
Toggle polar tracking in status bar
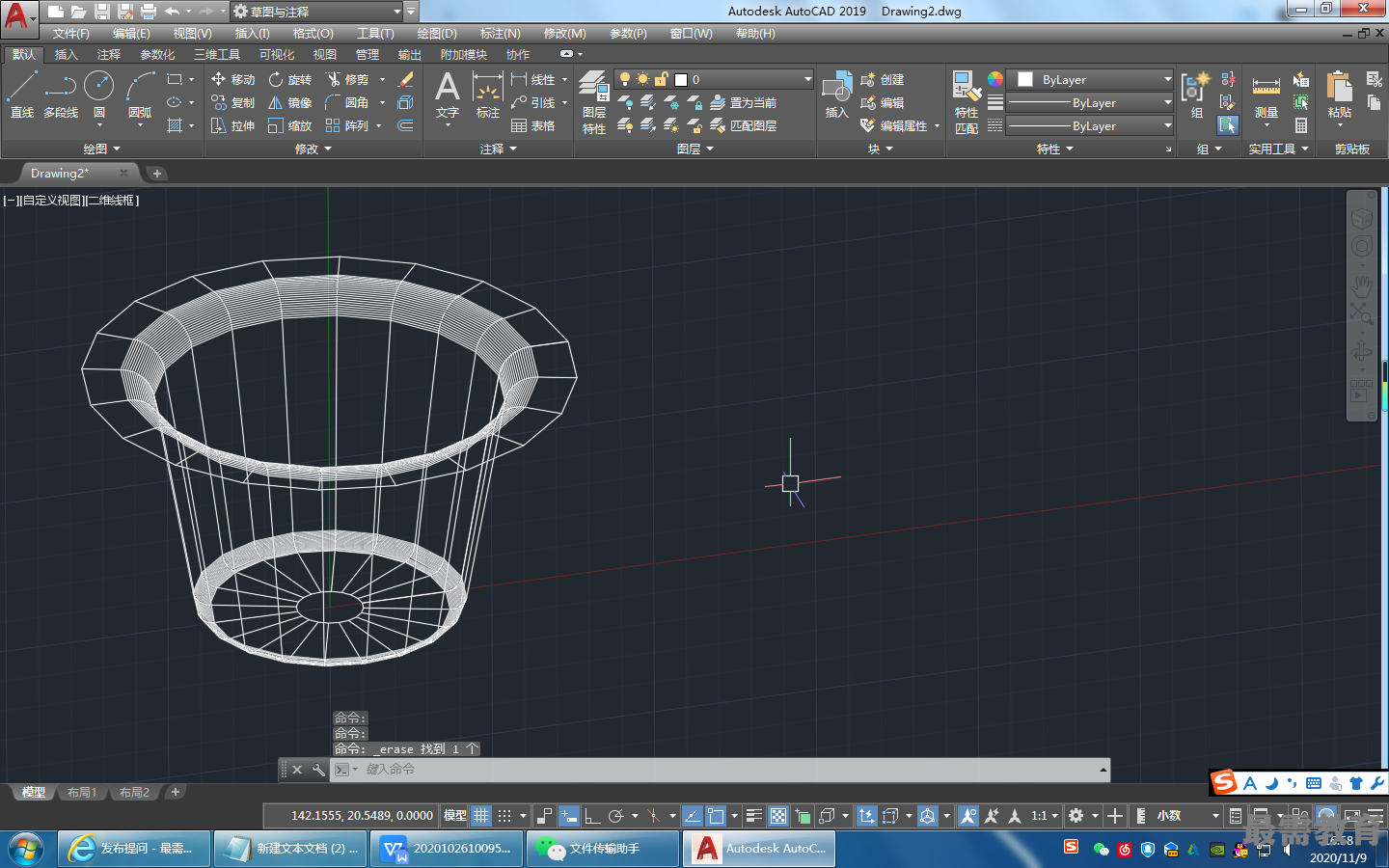point(616,816)
